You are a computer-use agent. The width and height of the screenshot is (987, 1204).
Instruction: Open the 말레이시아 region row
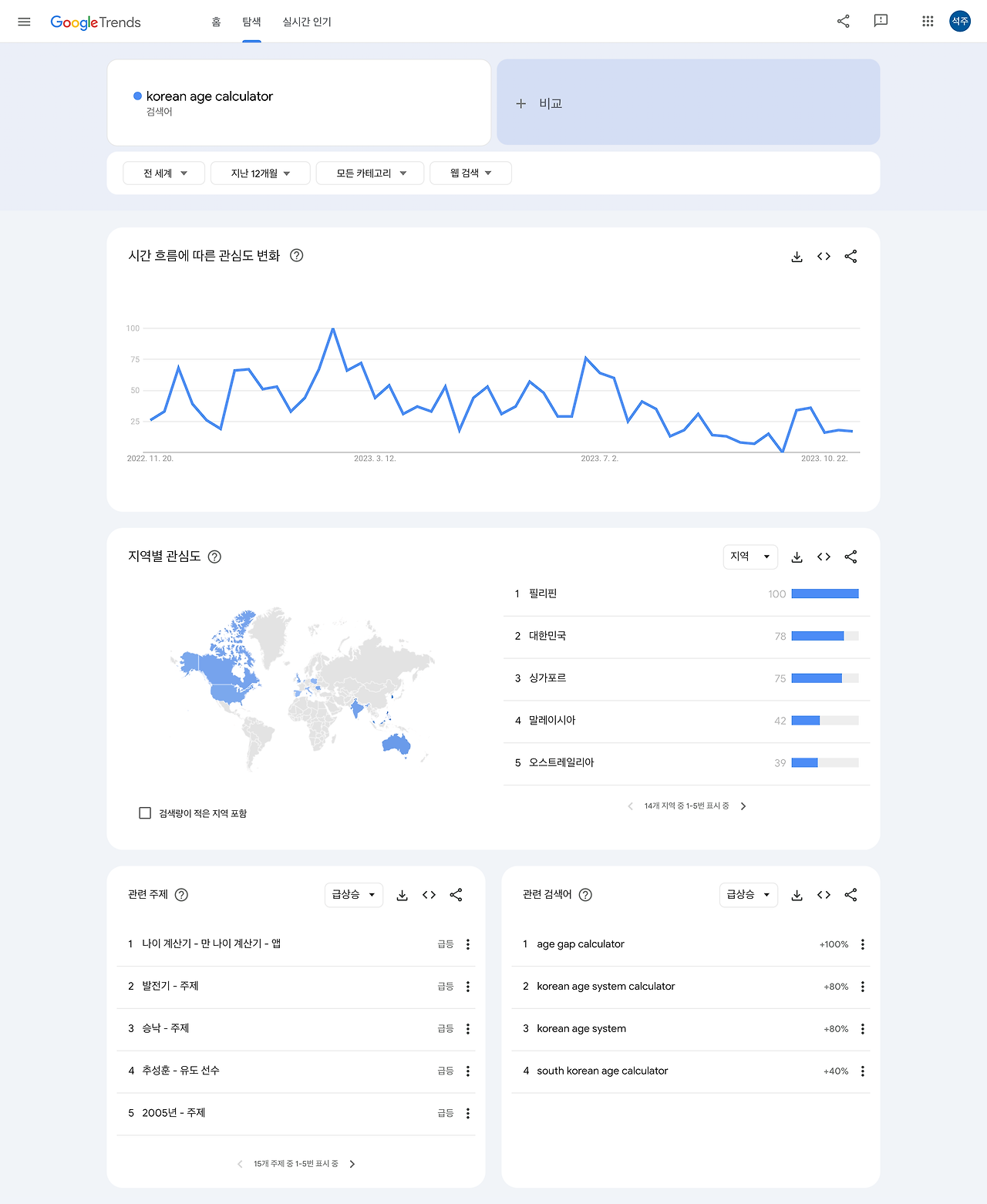click(x=686, y=721)
